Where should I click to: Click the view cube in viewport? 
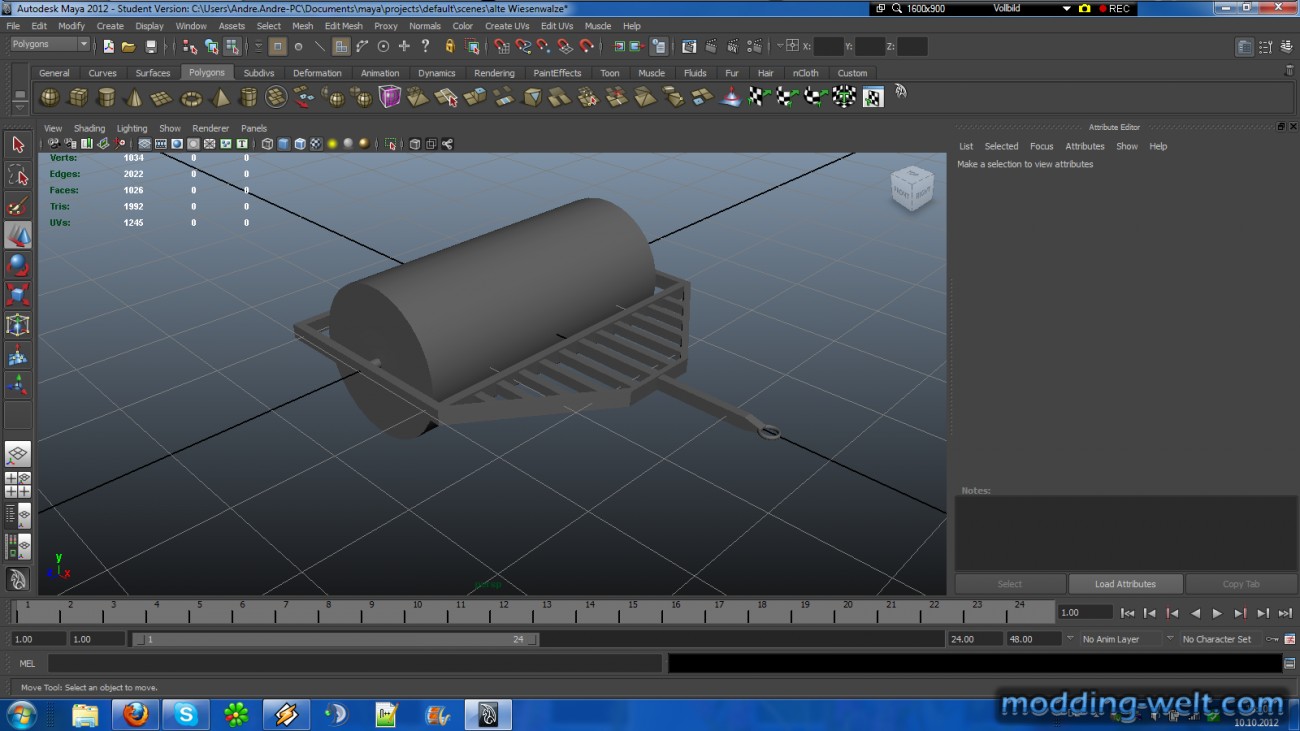point(912,188)
